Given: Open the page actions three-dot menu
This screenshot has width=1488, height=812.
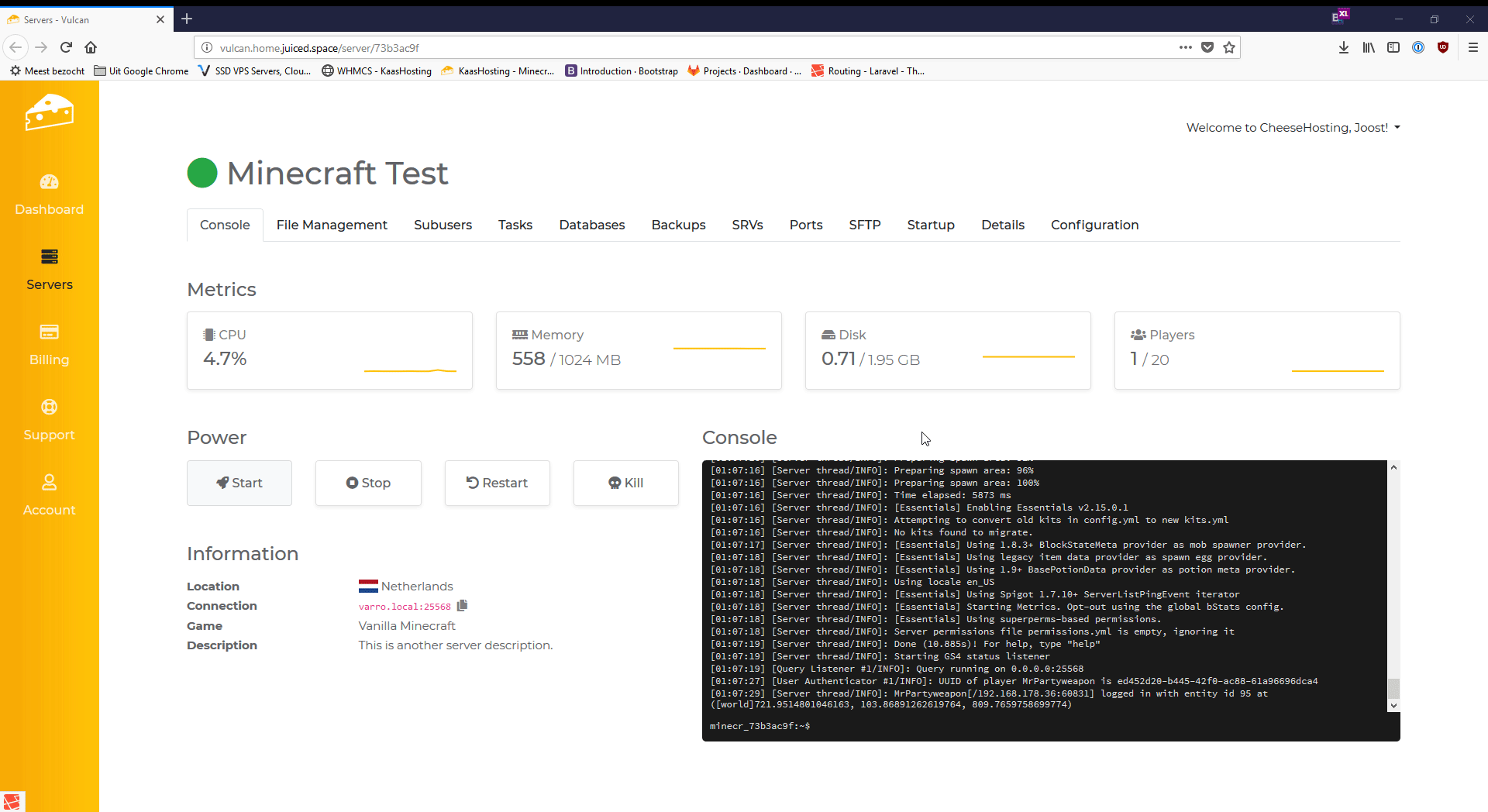Looking at the screenshot, I should click(x=1185, y=48).
